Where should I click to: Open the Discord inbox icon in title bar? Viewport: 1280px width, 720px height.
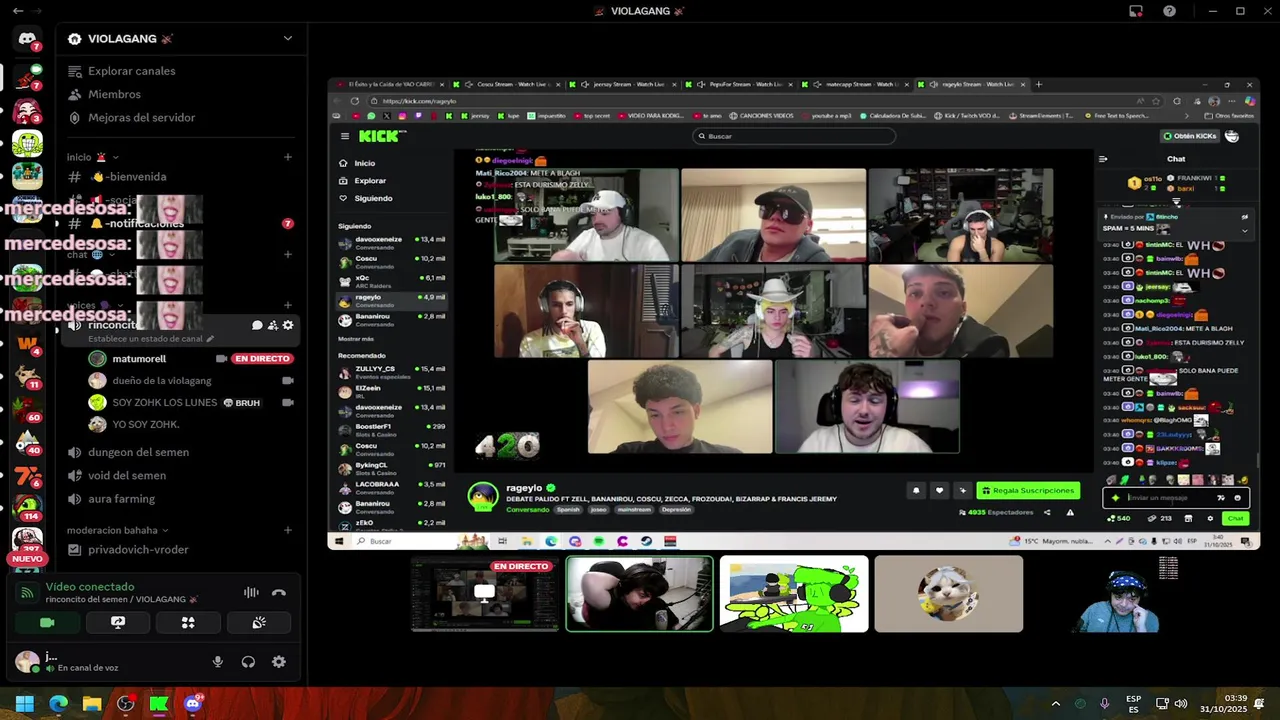[x=1136, y=11]
